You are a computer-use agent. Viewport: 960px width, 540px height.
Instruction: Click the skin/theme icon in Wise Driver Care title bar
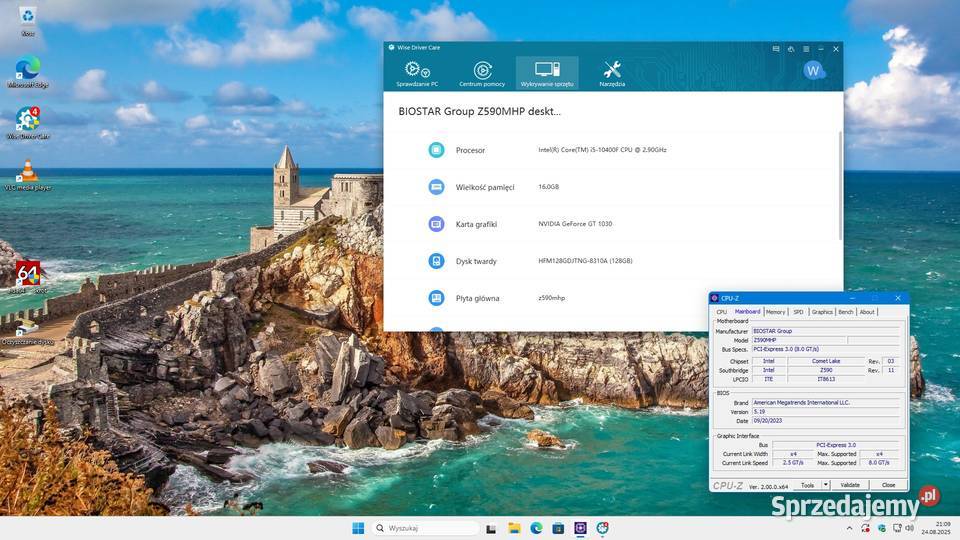[x=791, y=48]
